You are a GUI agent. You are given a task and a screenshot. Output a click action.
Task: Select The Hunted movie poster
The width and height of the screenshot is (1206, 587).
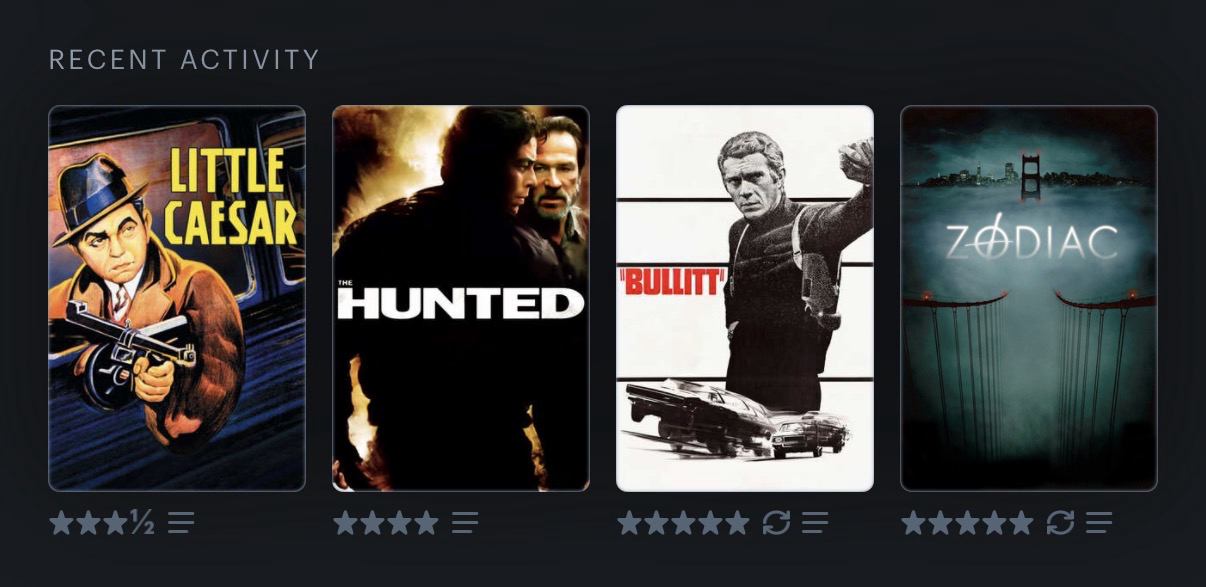(x=461, y=298)
